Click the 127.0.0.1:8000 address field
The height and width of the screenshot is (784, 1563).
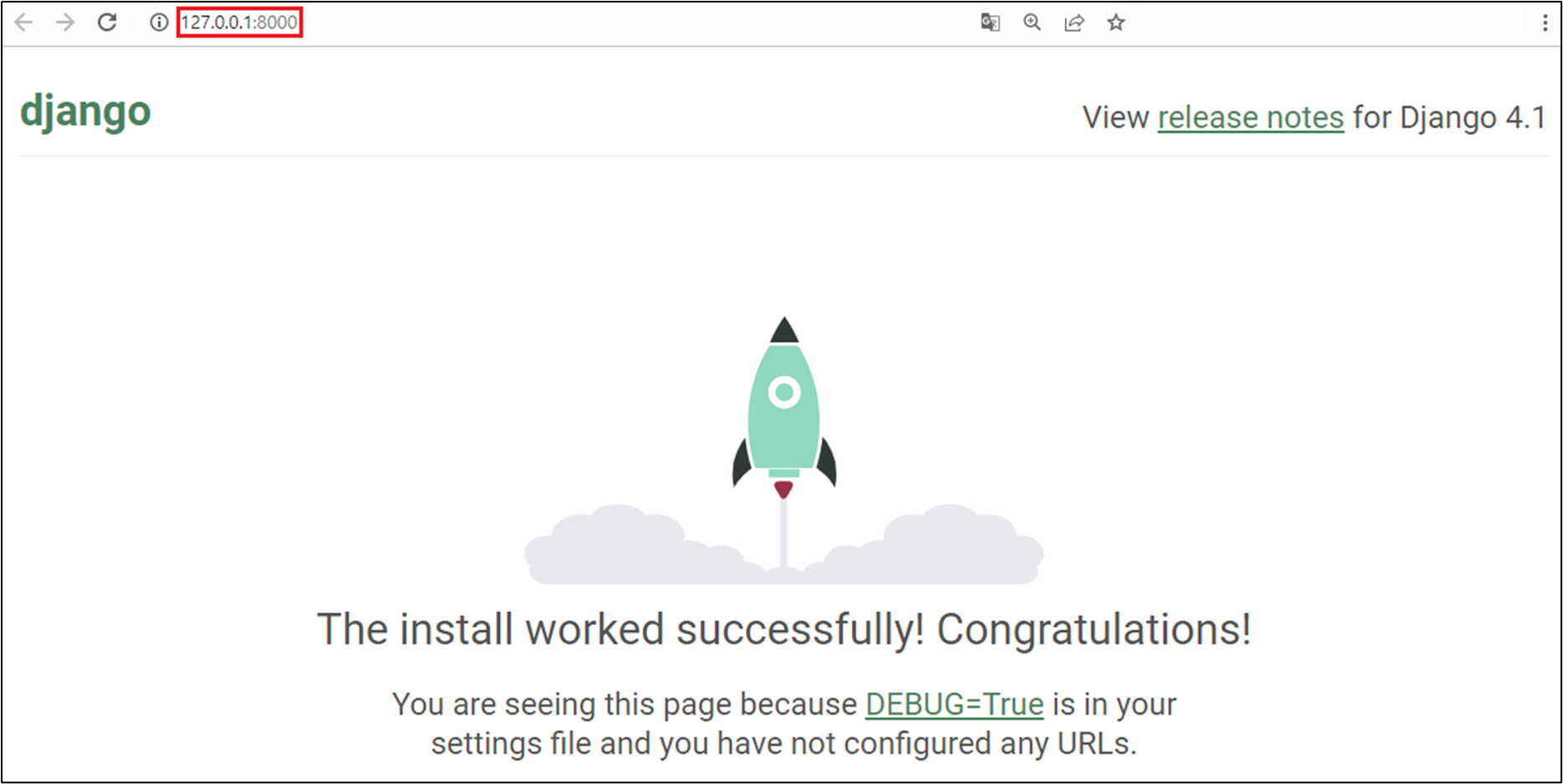pos(239,23)
